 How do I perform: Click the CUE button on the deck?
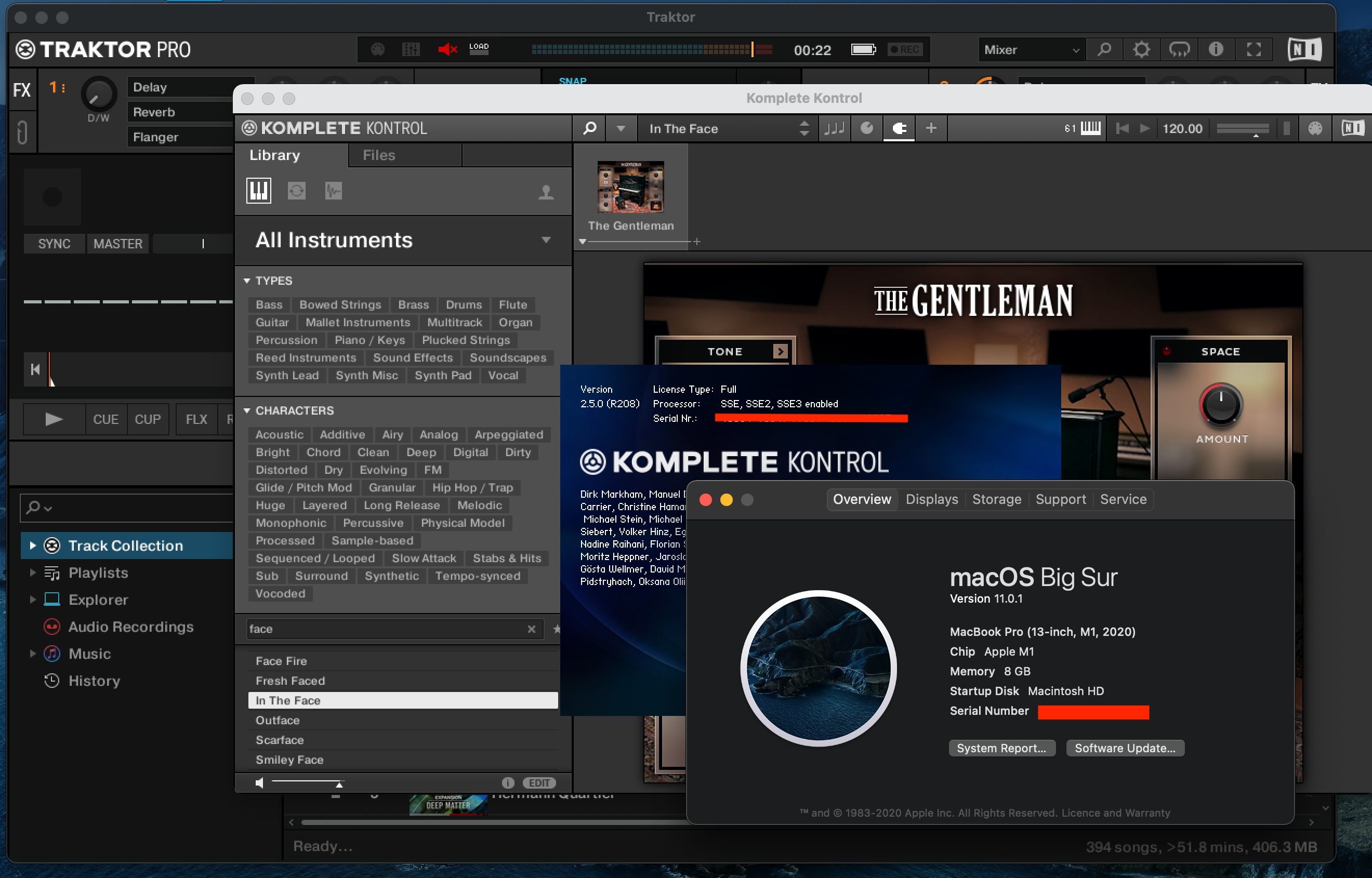pyautogui.click(x=105, y=420)
